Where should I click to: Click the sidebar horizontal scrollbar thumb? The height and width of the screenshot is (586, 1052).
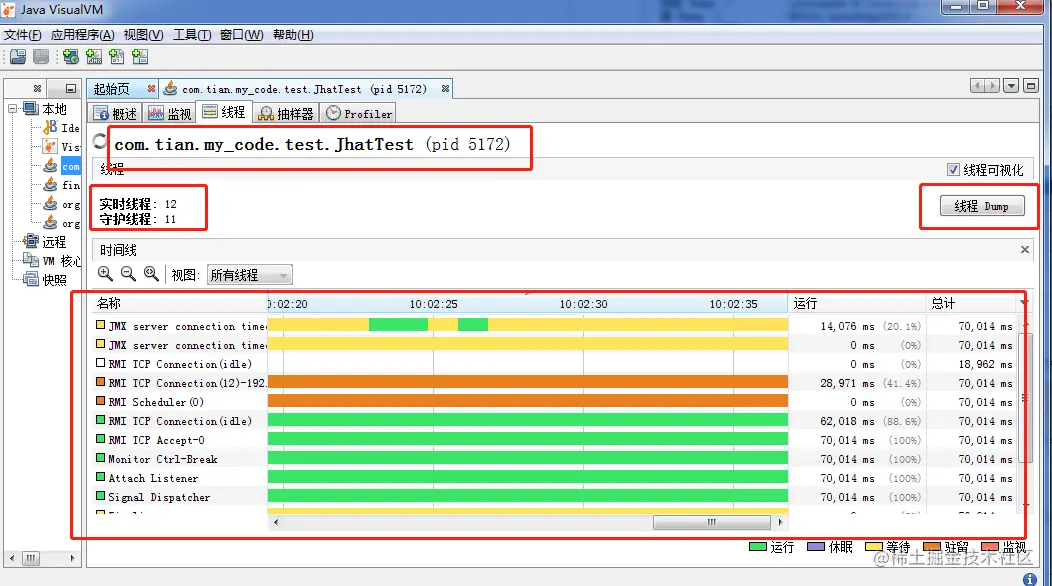(31, 558)
